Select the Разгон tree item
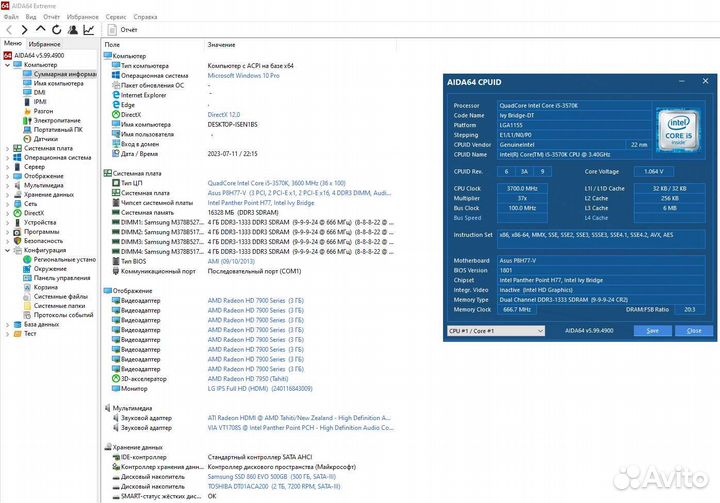This screenshot has width=720, height=503. point(45,110)
